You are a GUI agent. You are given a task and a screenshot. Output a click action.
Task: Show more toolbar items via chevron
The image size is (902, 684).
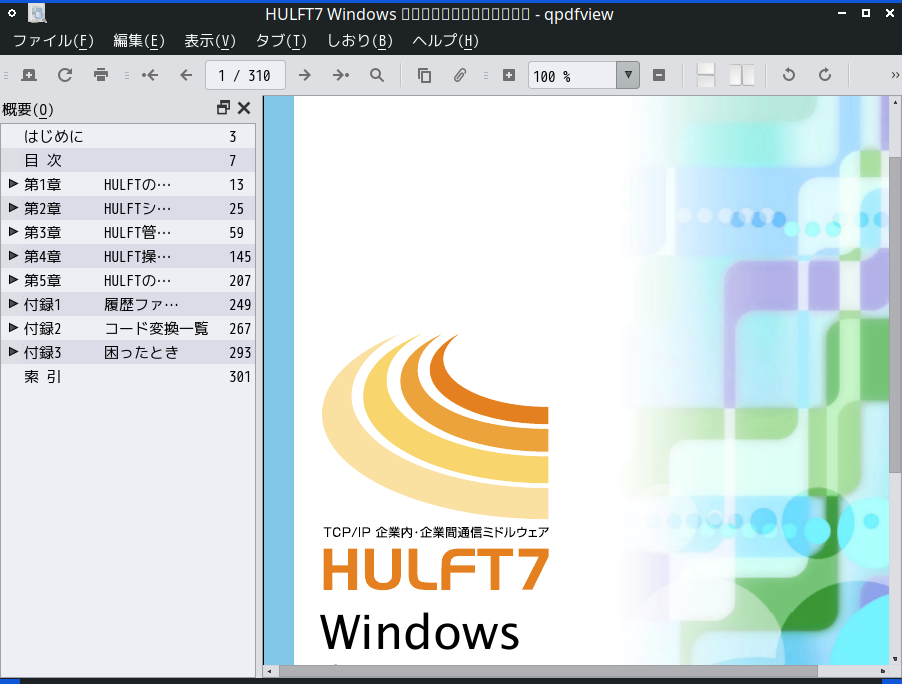[895, 75]
